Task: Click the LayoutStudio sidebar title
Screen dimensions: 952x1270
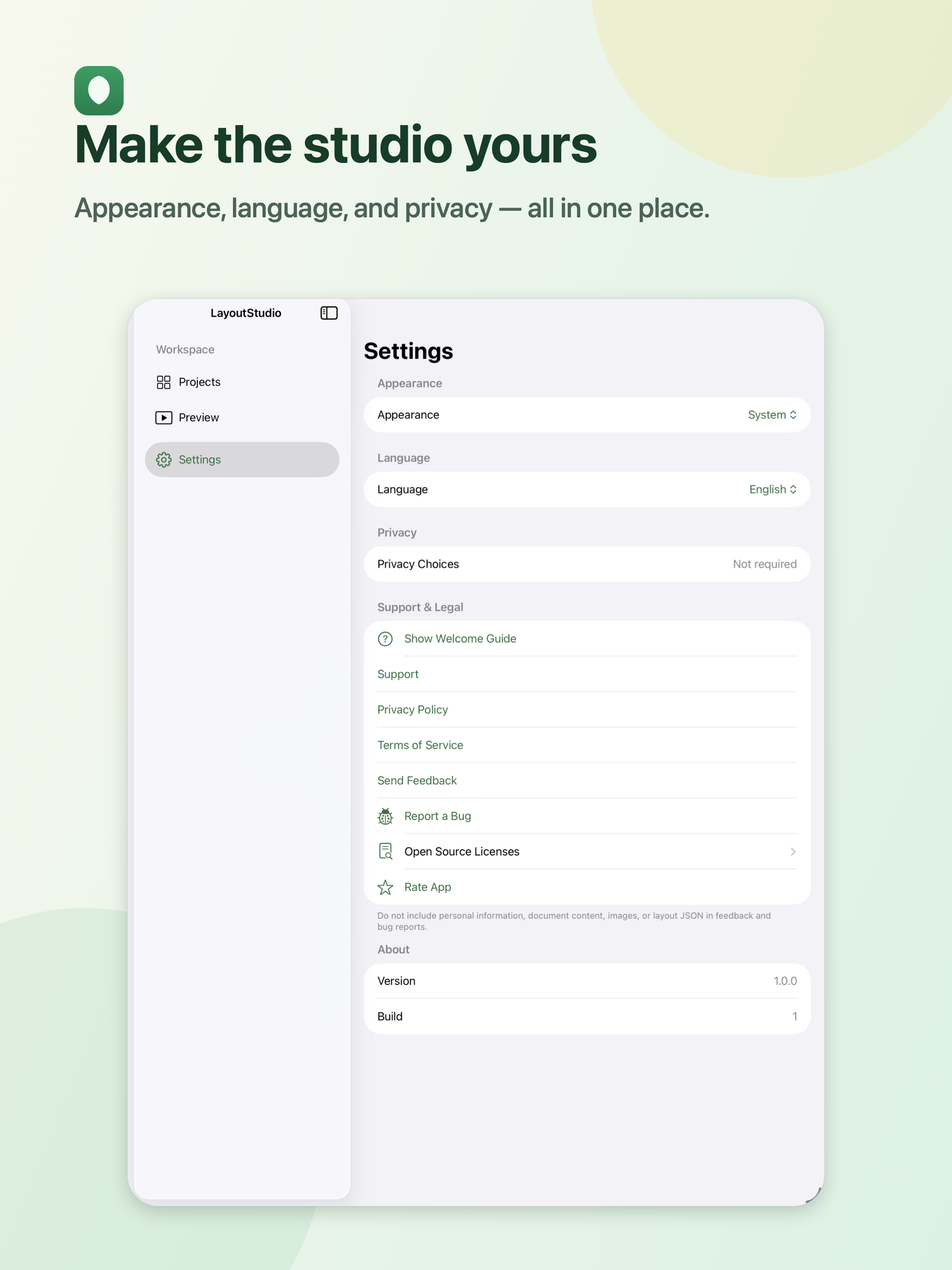Action: [245, 313]
